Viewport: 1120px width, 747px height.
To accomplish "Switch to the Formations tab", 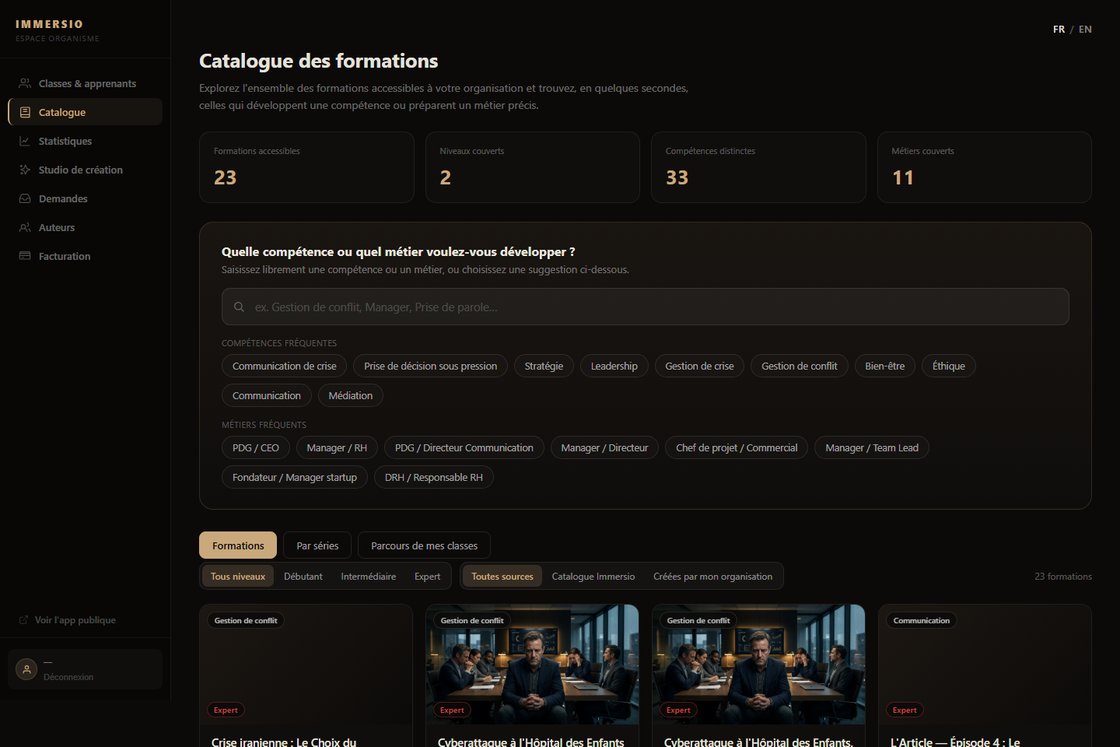I will coord(238,546).
